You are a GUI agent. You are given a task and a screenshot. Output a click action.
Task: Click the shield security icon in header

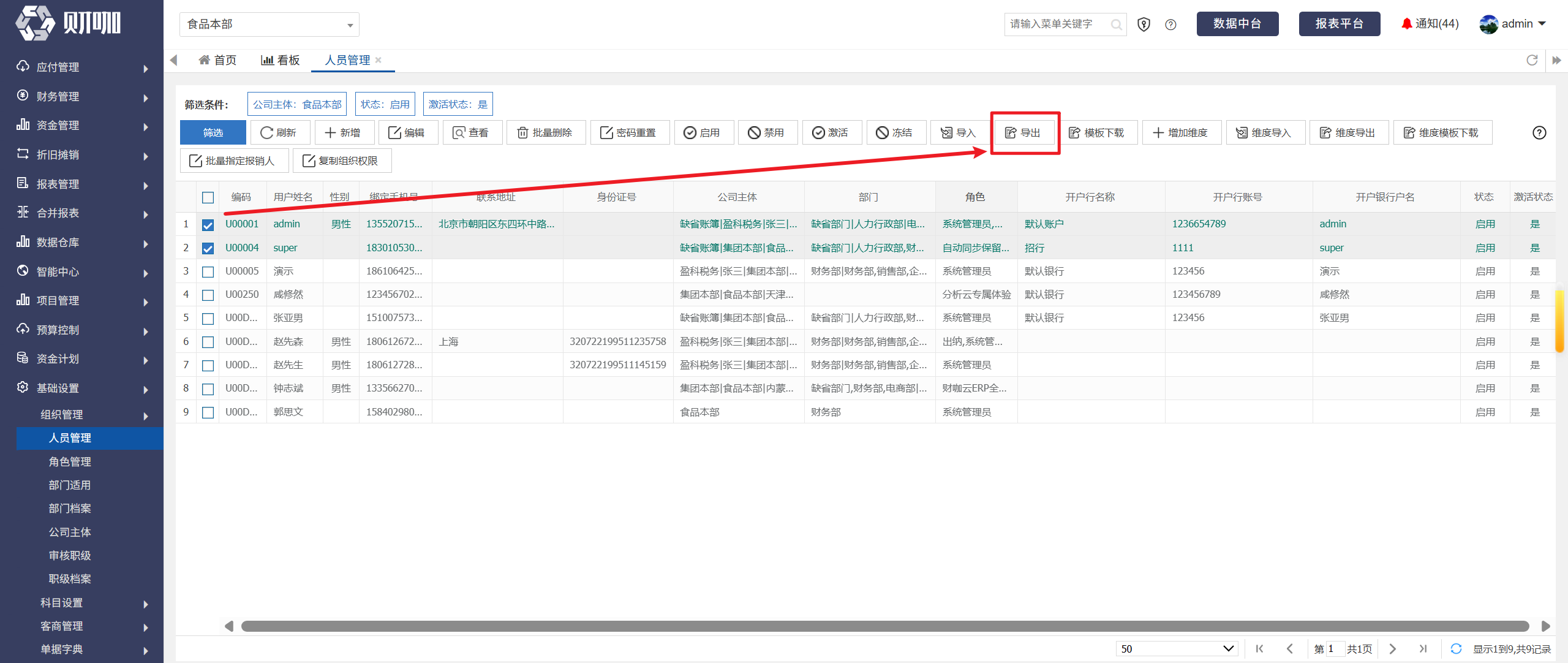[x=1144, y=25]
